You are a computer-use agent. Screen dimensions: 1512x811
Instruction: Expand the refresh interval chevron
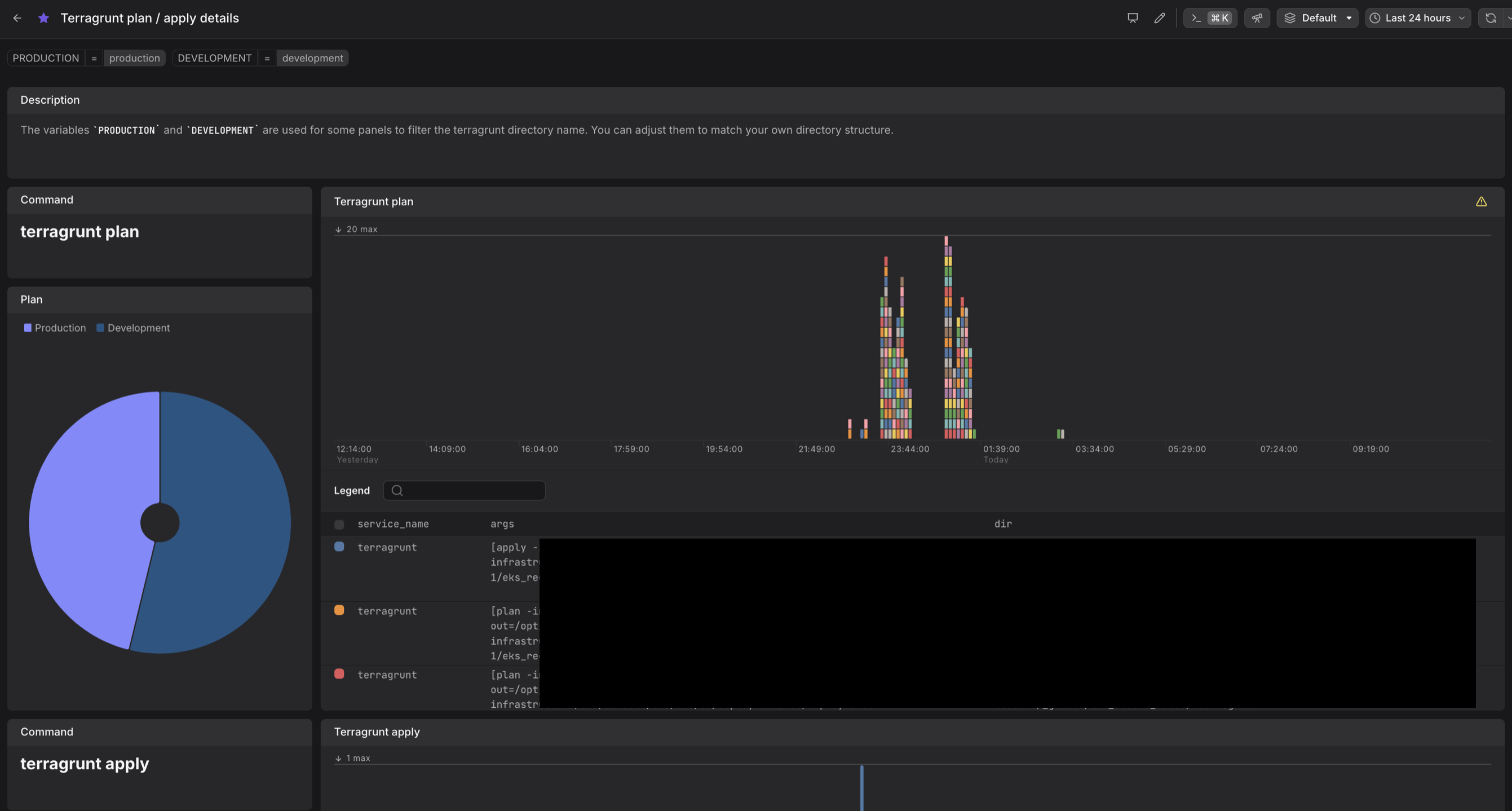[x=1509, y=18]
